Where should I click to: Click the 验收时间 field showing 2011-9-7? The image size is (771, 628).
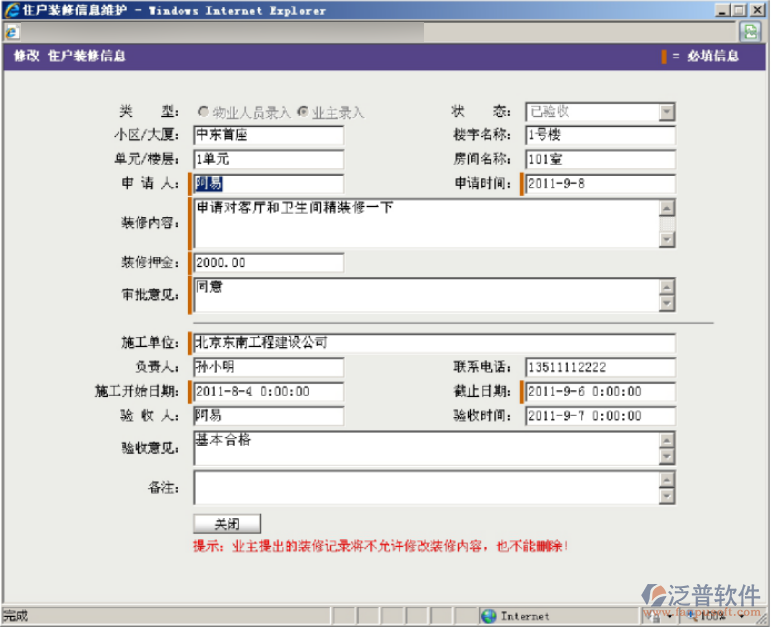(x=600, y=416)
